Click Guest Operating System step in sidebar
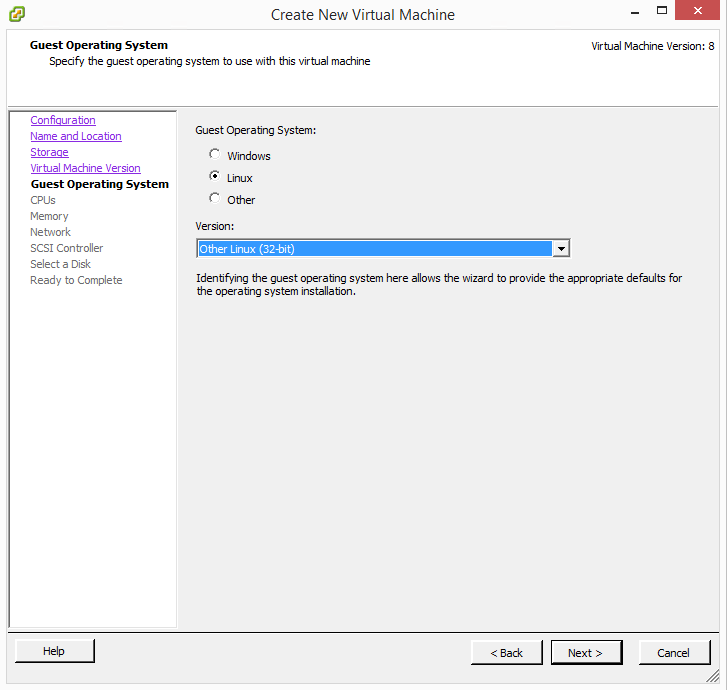 point(100,184)
